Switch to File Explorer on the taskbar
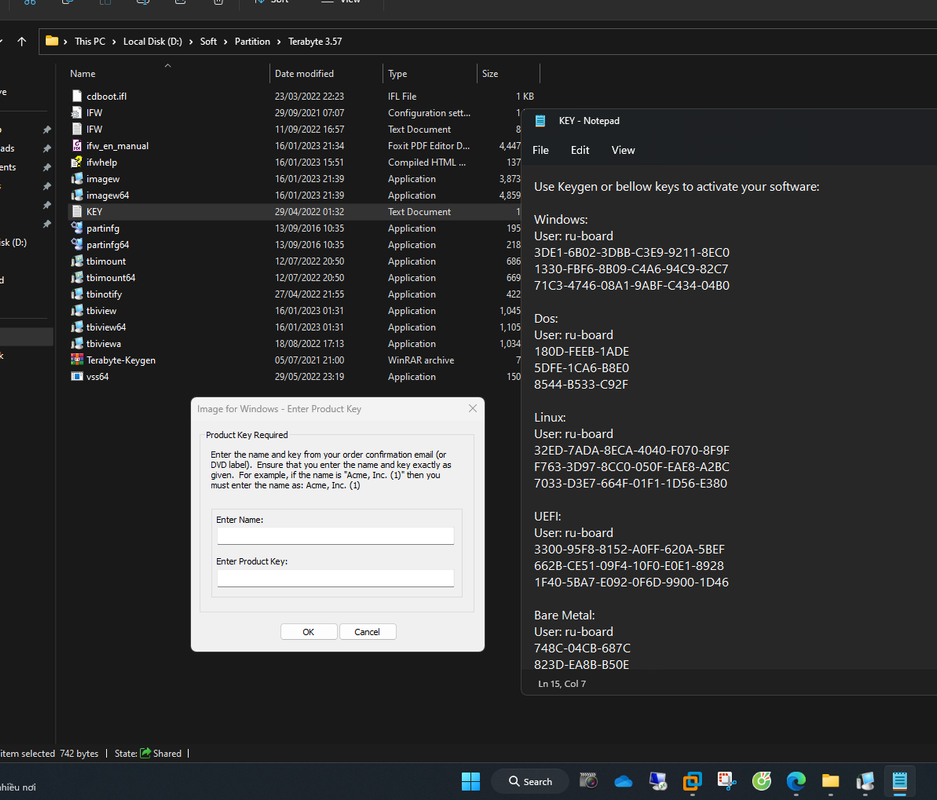This screenshot has width=937, height=800. [x=831, y=781]
